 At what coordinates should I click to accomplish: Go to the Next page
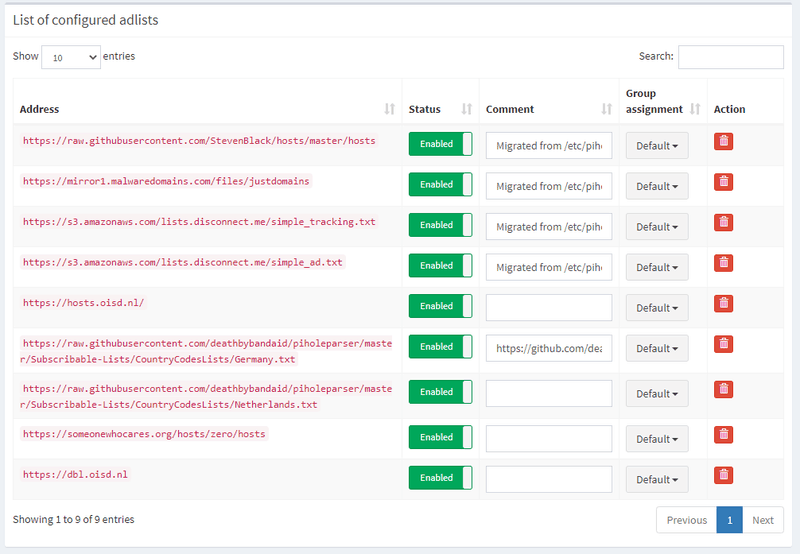tap(763, 520)
